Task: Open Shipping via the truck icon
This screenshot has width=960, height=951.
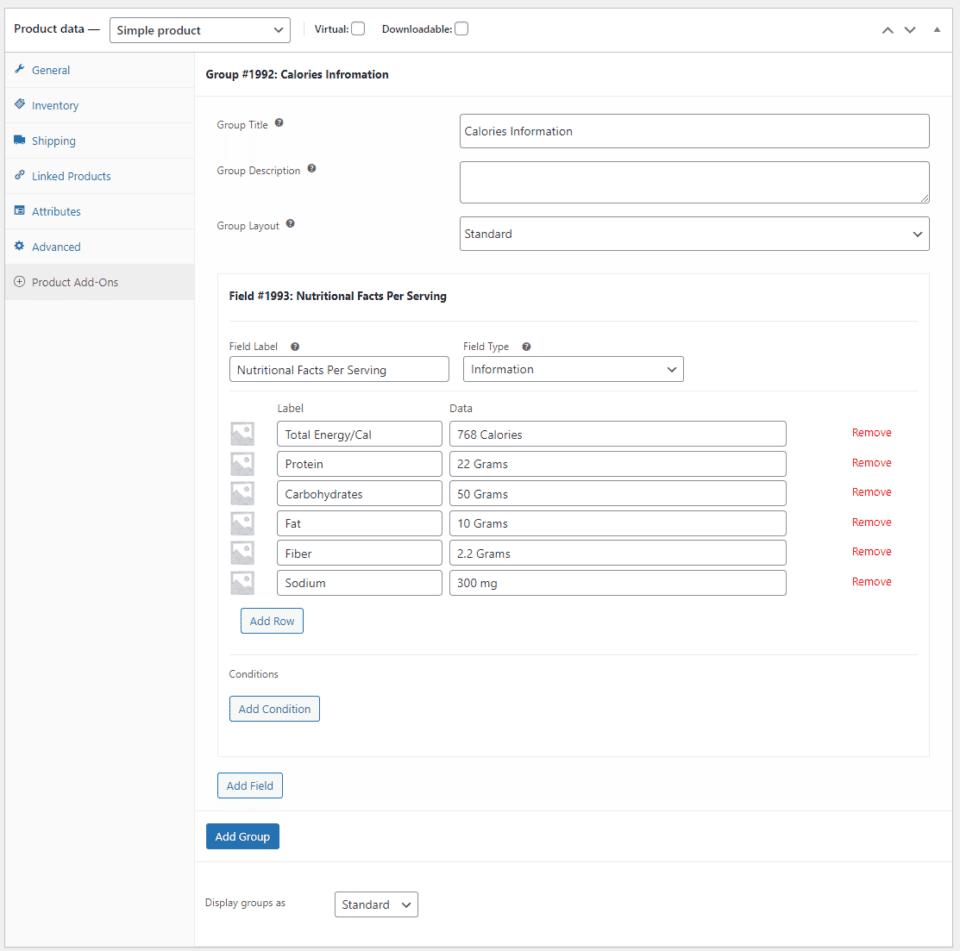Action: click(x=20, y=140)
